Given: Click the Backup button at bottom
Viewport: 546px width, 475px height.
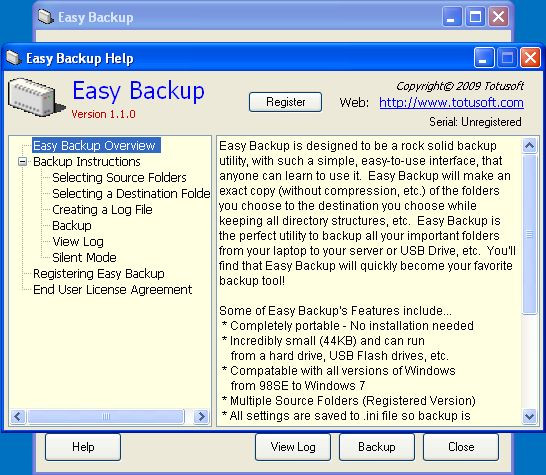Looking at the screenshot, I should 377,447.
